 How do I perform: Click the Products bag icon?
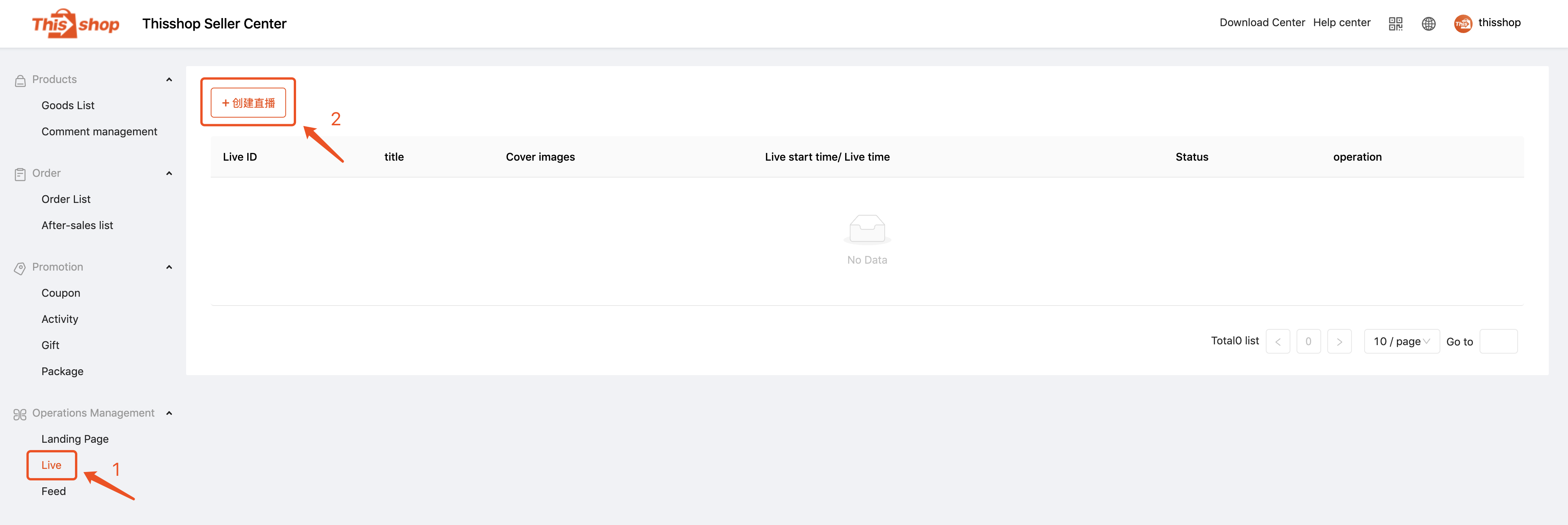coord(20,80)
